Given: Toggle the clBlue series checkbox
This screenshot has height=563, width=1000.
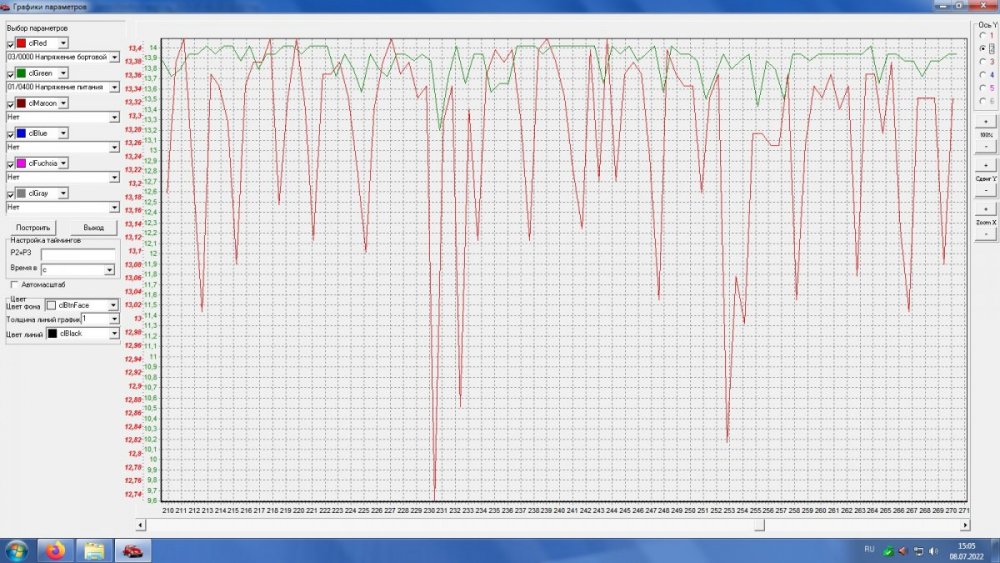Looking at the screenshot, I should coord(10,134).
